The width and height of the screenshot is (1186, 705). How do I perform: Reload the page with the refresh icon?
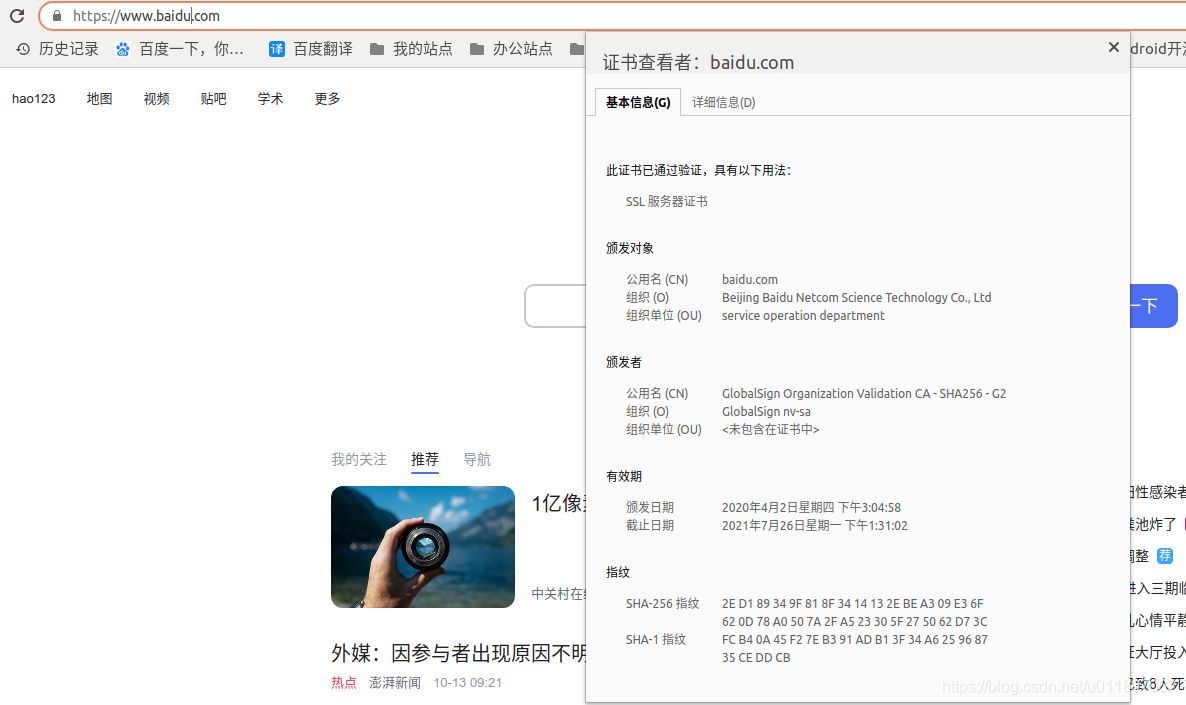tap(17, 15)
